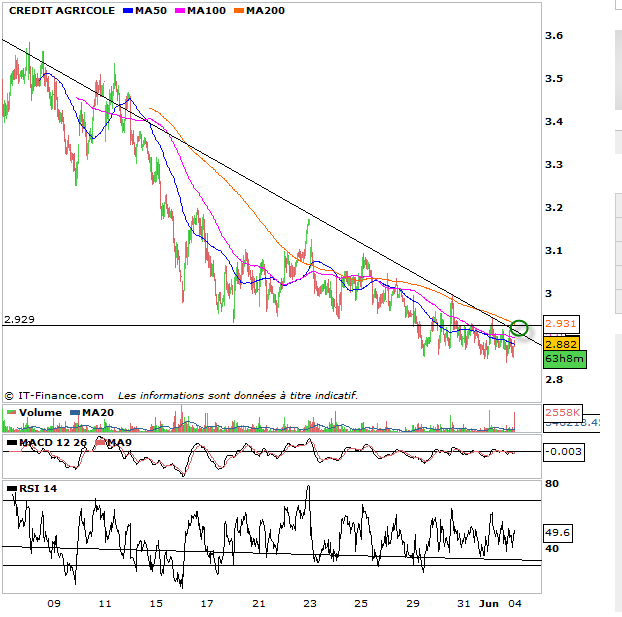Click the black MACD 12 26 legend icon
The width and height of the screenshot is (622, 617).
11,442
